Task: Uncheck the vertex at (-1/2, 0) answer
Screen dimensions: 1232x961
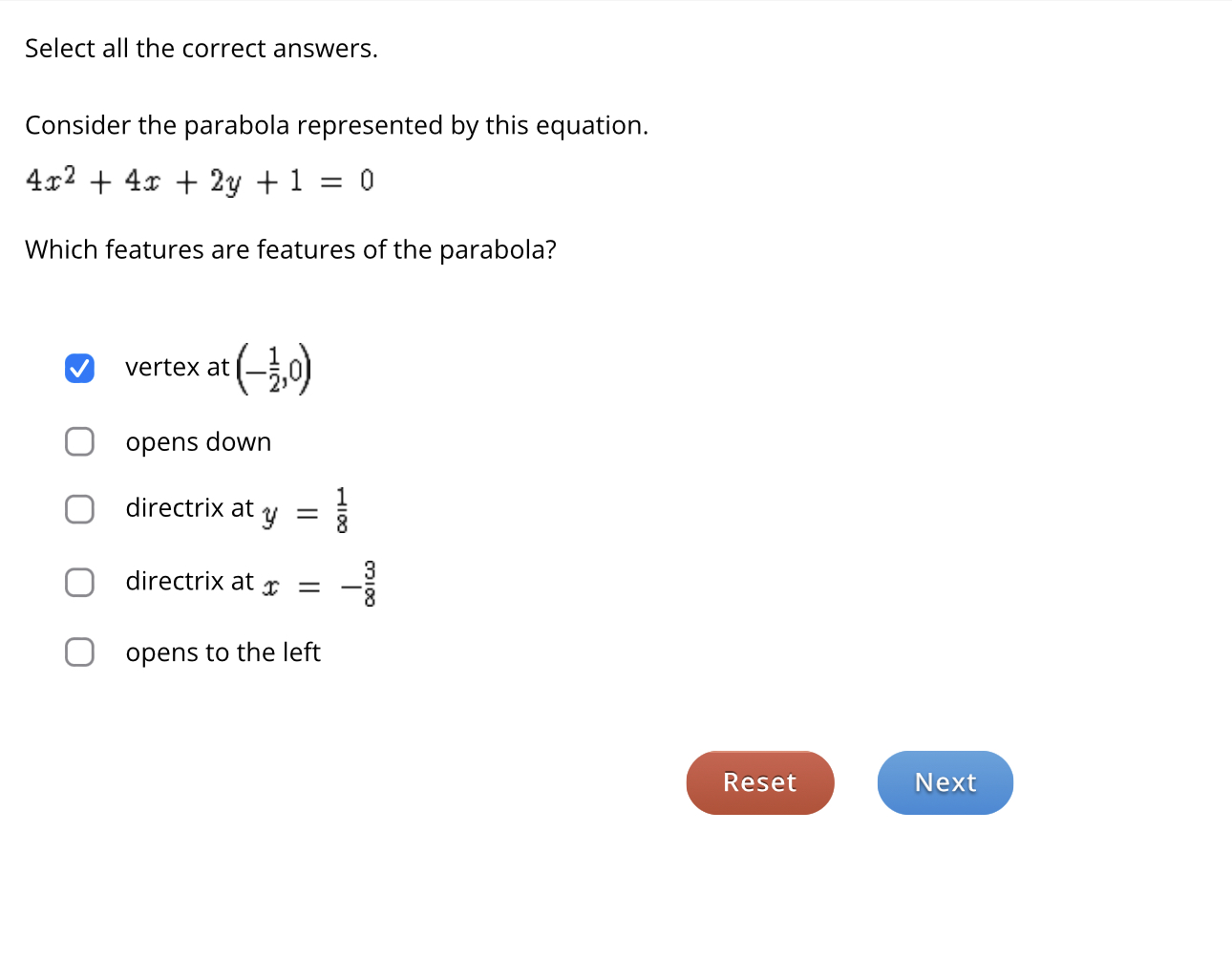Action: pyautogui.click(x=79, y=368)
